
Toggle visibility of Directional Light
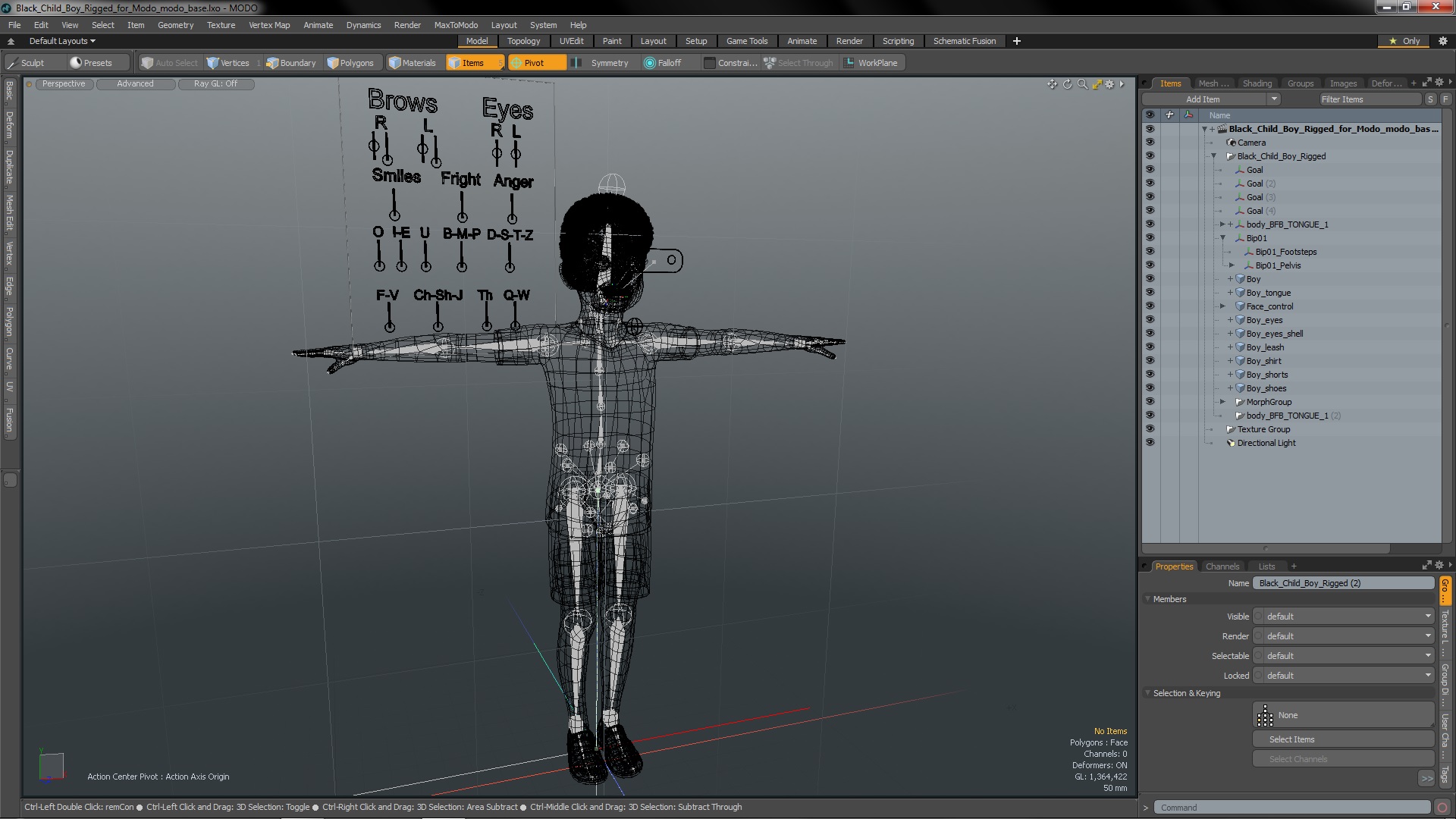coord(1150,443)
